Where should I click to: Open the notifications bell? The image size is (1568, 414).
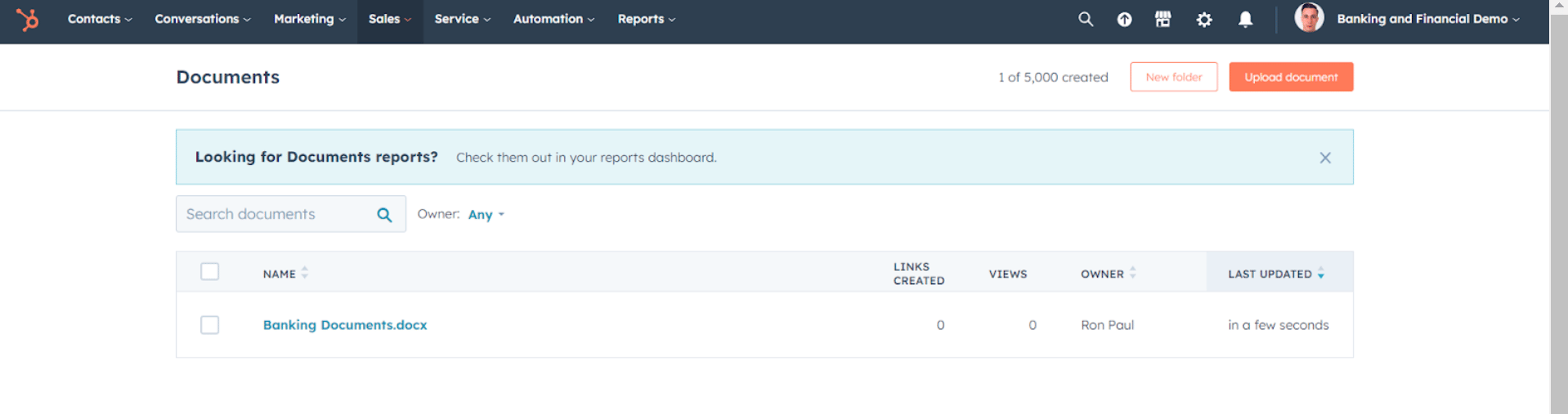(x=1244, y=19)
